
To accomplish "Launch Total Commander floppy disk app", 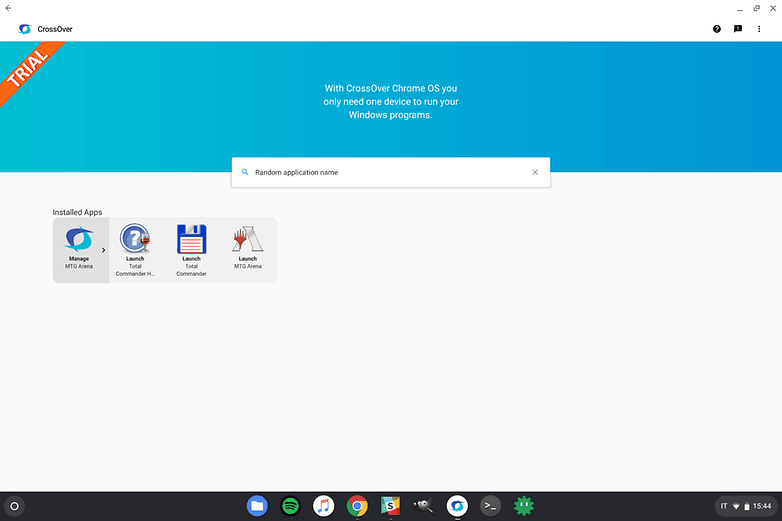I will [x=191, y=249].
